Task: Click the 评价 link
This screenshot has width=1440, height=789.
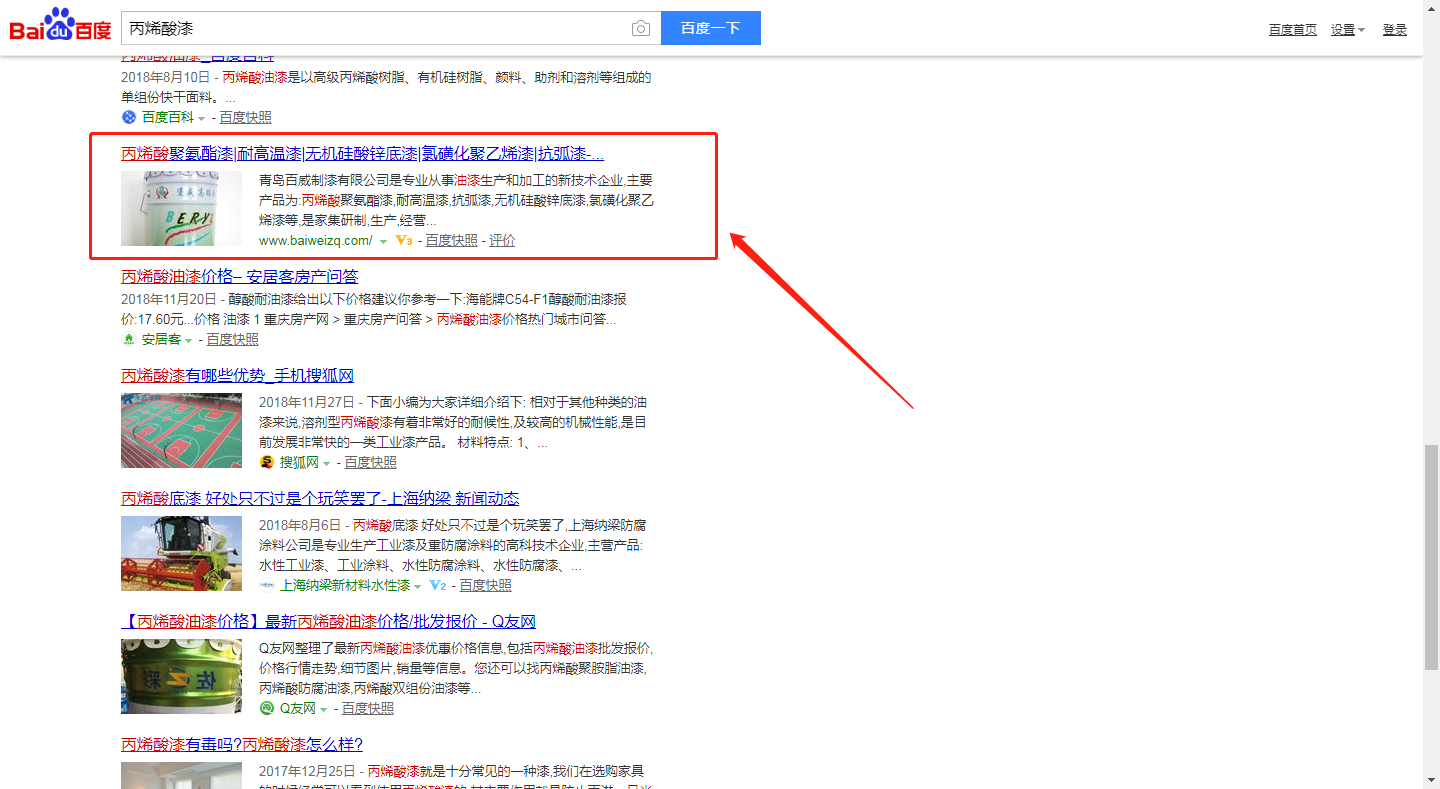Action: [502, 241]
